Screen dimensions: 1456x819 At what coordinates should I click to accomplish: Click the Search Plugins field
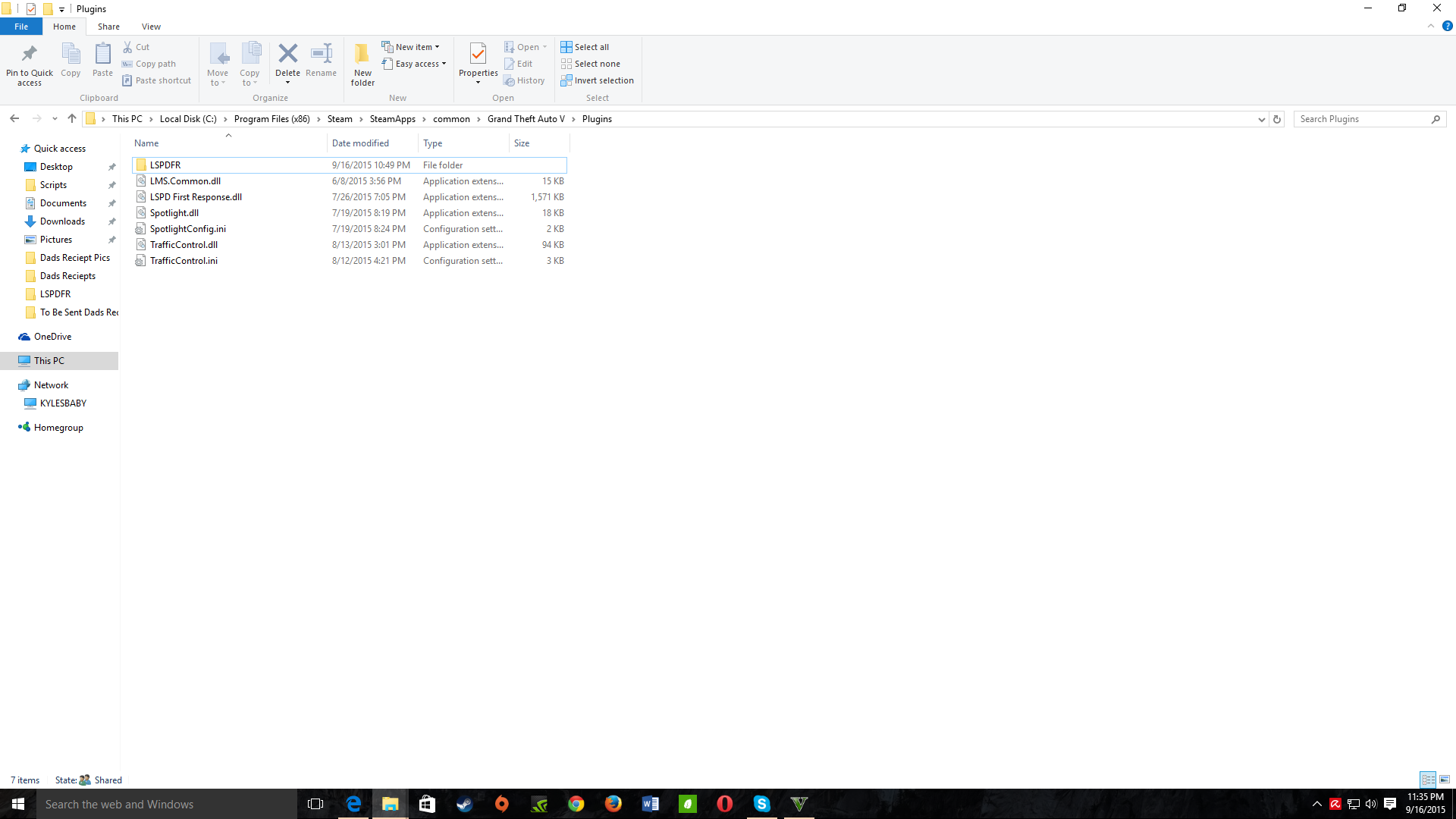point(1362,119)
